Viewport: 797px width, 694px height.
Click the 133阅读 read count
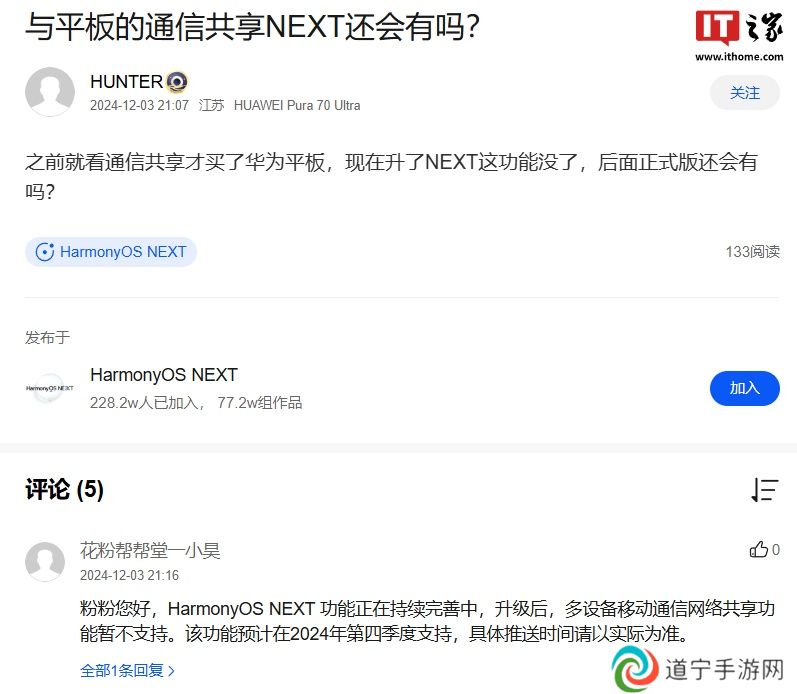coord(752,252)
